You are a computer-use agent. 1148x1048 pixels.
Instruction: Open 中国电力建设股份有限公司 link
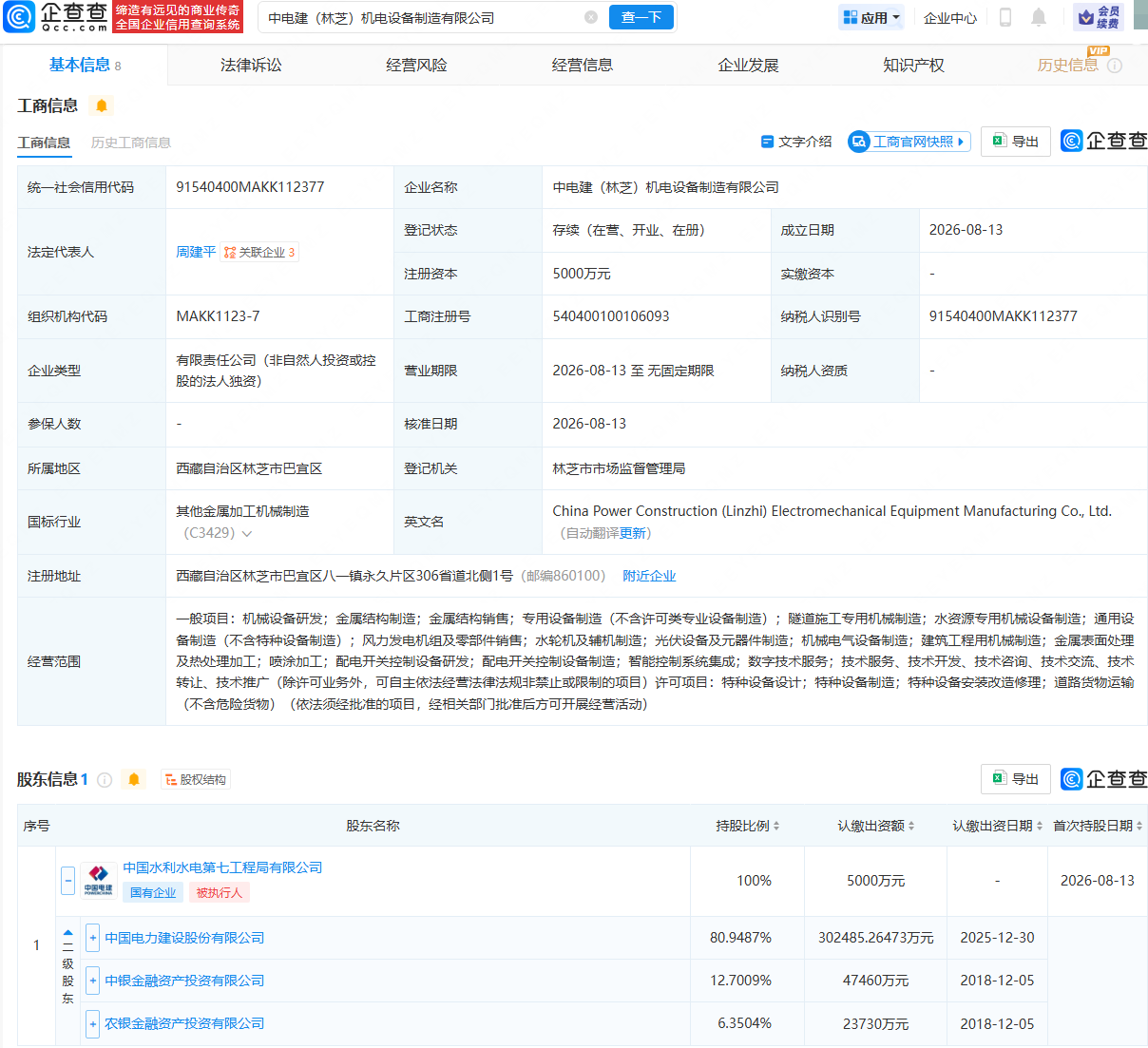(184, 938)
